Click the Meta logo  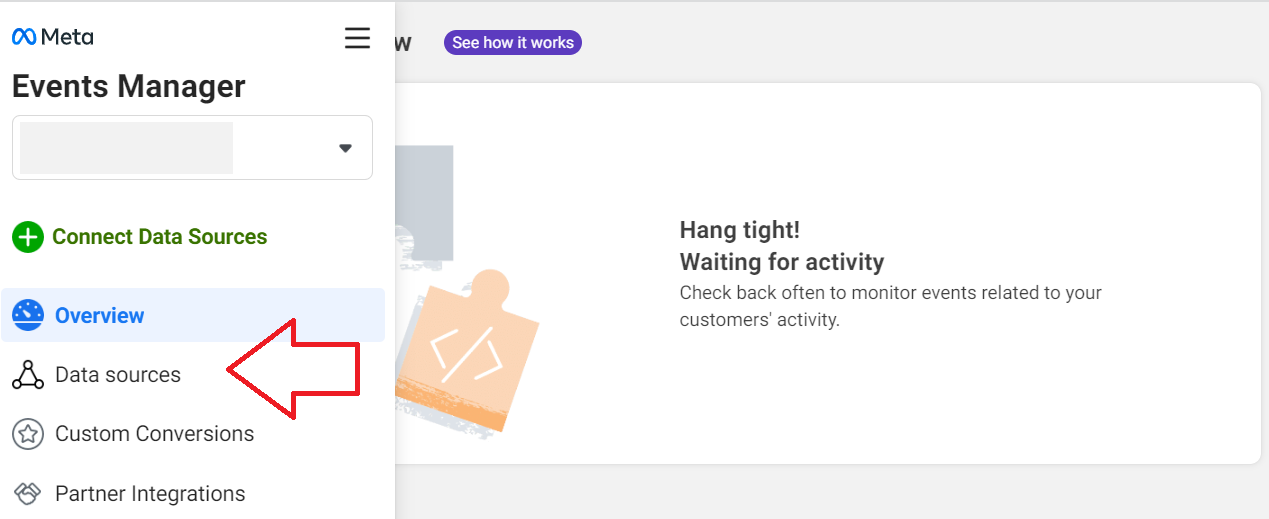[52, 37]
